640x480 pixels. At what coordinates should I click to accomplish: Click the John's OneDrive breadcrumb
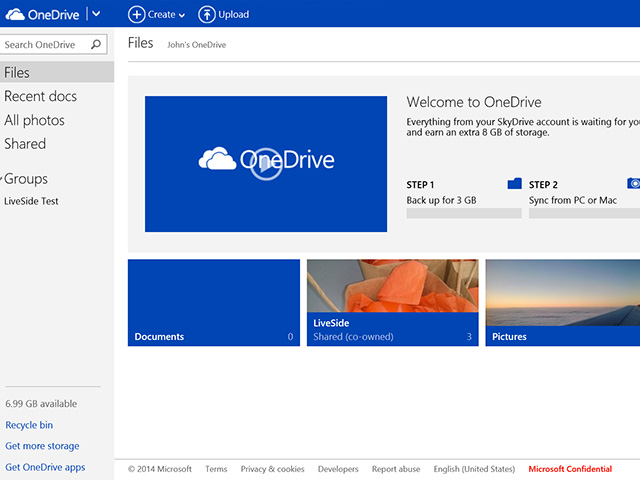[196, 44]
